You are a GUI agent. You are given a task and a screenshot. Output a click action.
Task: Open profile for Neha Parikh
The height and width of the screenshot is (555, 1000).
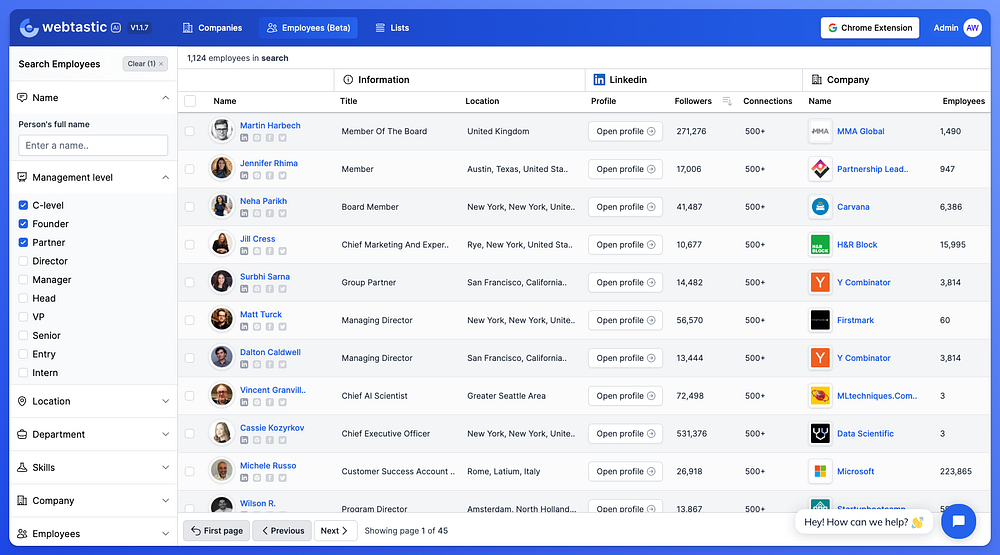point(625,207)
